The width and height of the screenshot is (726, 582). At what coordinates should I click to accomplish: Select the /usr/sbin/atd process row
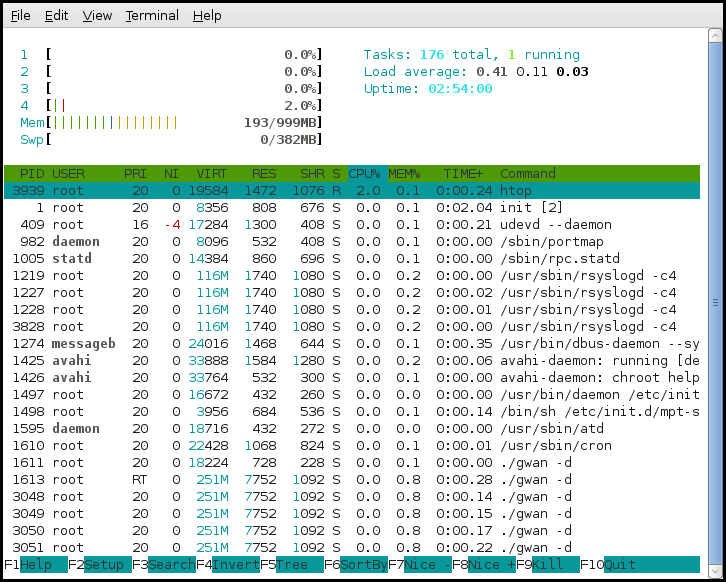click(x=352, y=429)
